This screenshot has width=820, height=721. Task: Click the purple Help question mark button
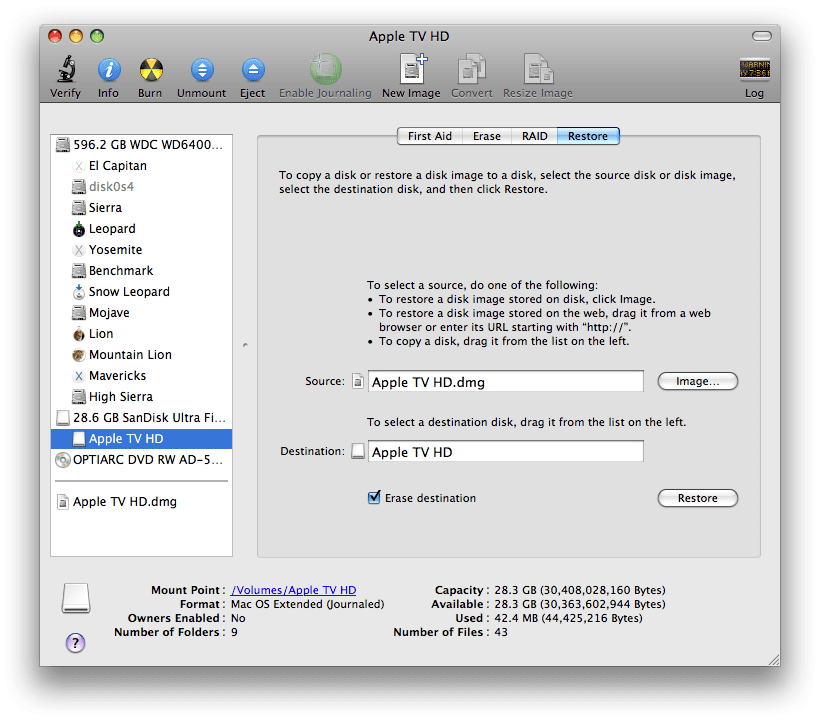(x=75, y=643)
